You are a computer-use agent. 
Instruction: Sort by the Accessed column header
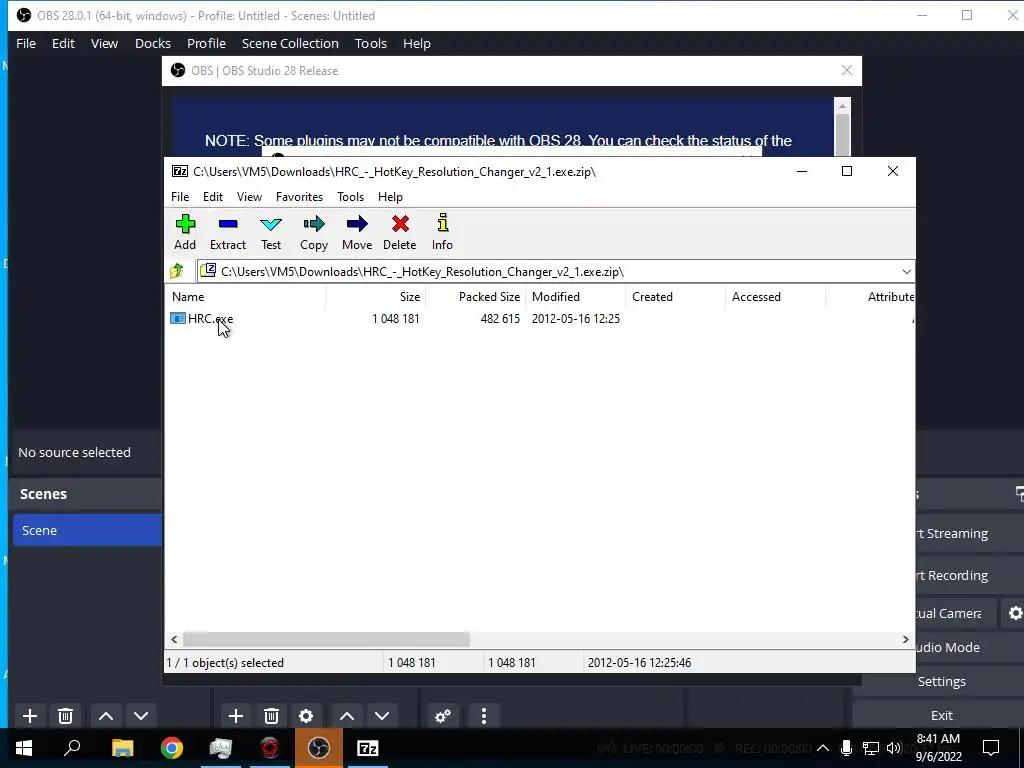776,296
